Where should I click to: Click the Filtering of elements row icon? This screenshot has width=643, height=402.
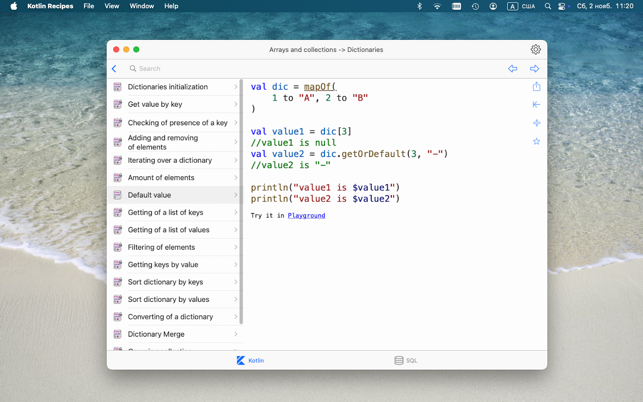click(x=118, y=247)
